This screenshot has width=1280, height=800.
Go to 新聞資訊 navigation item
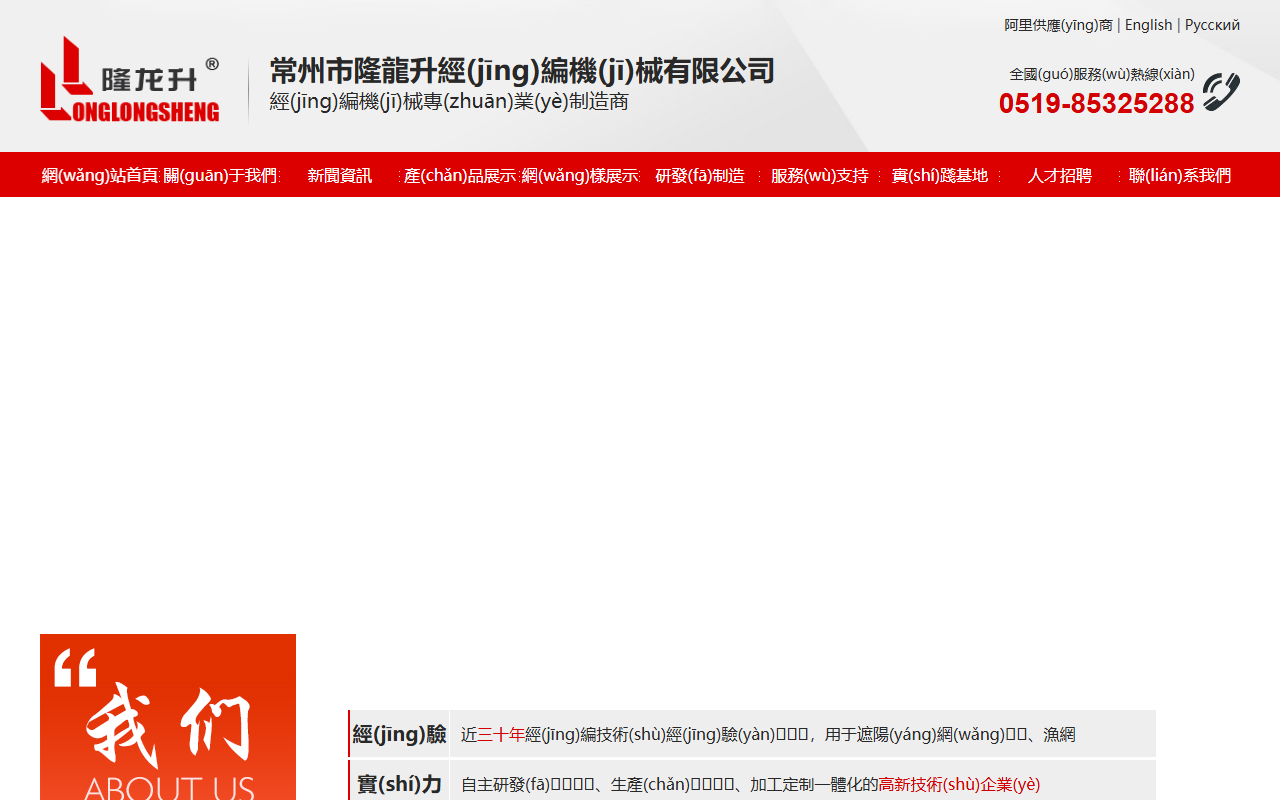click(x=340, y=175)
